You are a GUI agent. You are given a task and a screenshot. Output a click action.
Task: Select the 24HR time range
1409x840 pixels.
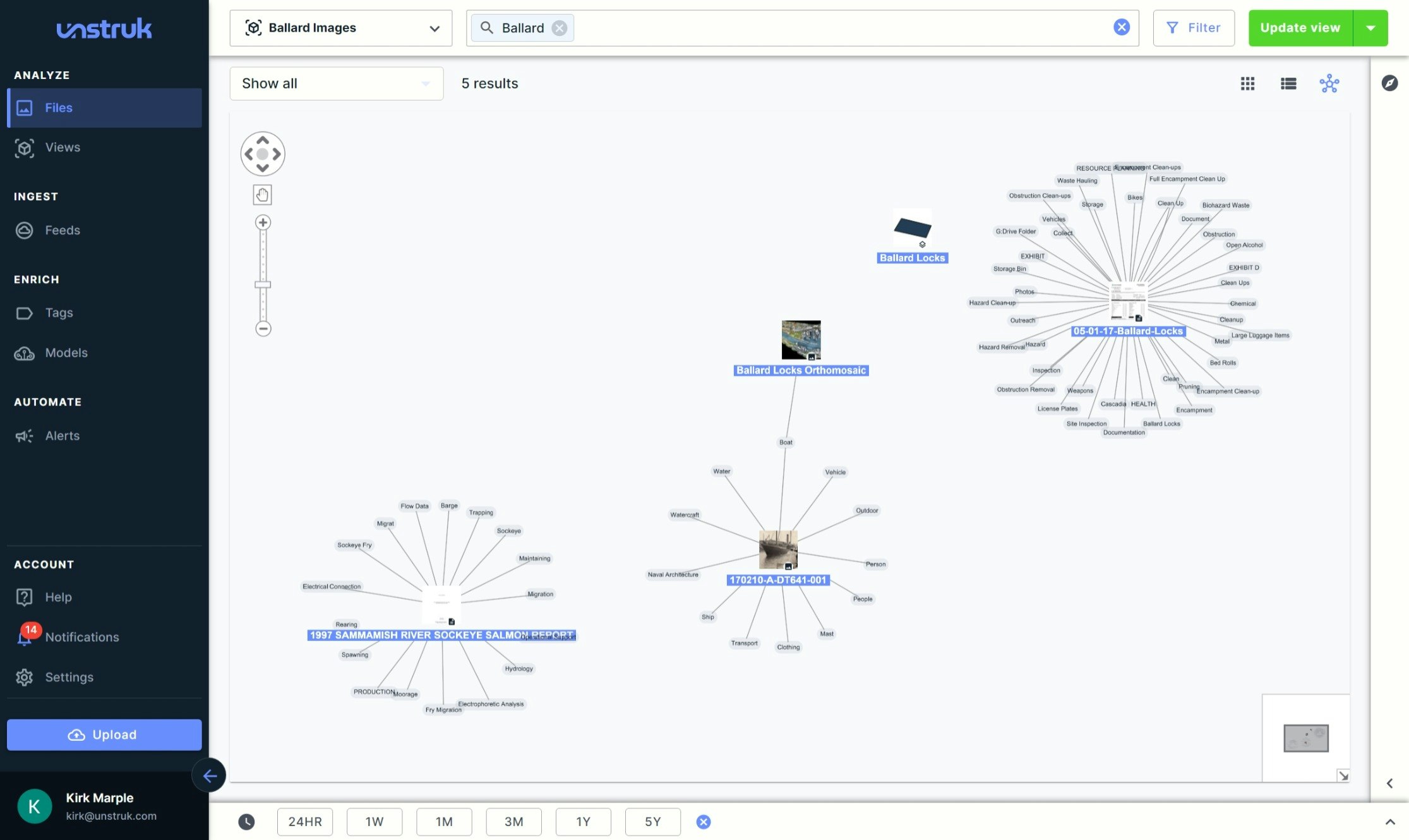(x=305, y=822)
